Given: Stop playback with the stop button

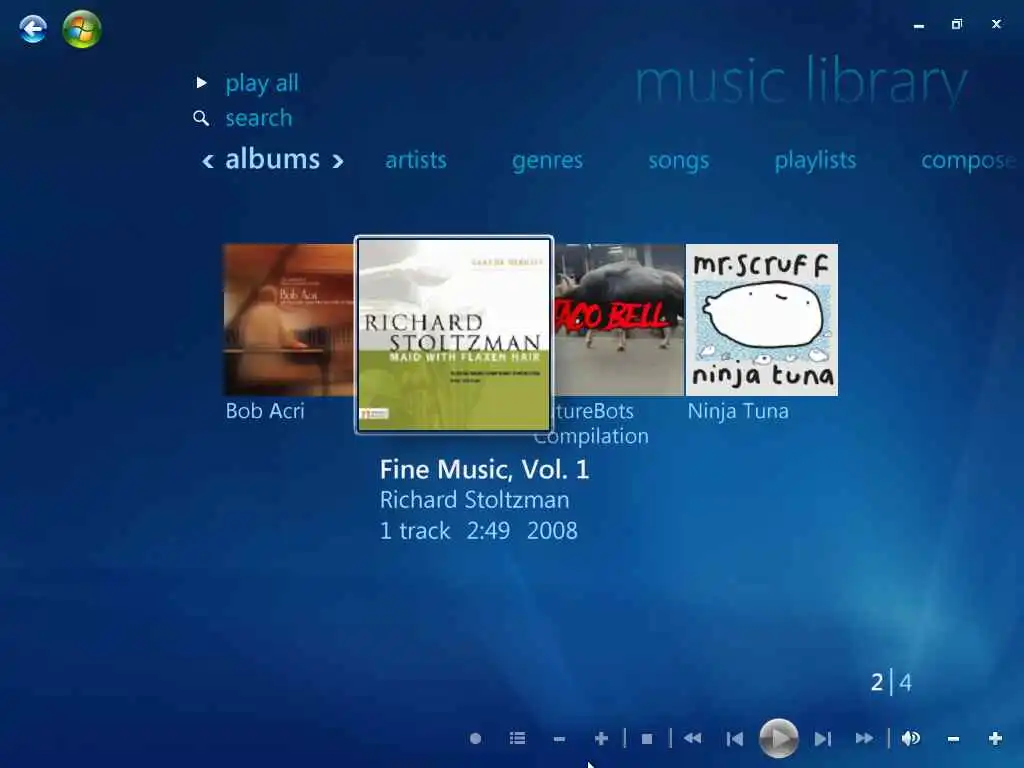Looking at the screenshot, I should tap(647, 739).
